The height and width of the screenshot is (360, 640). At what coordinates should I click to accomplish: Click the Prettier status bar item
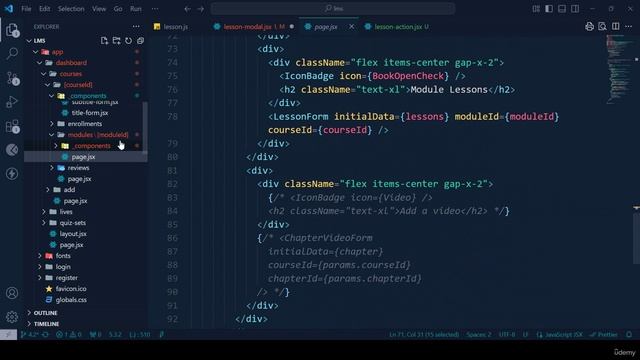604,334
